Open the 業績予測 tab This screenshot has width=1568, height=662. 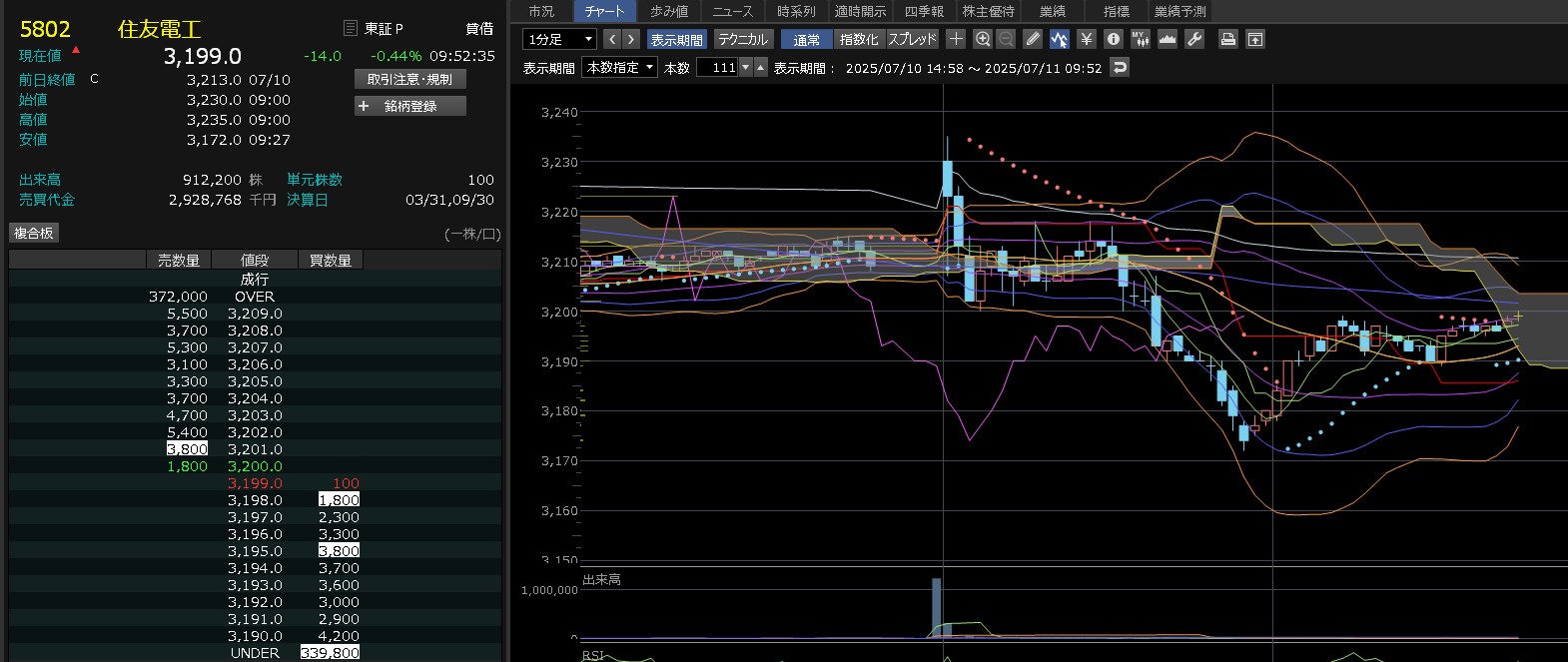[1179, 11]
